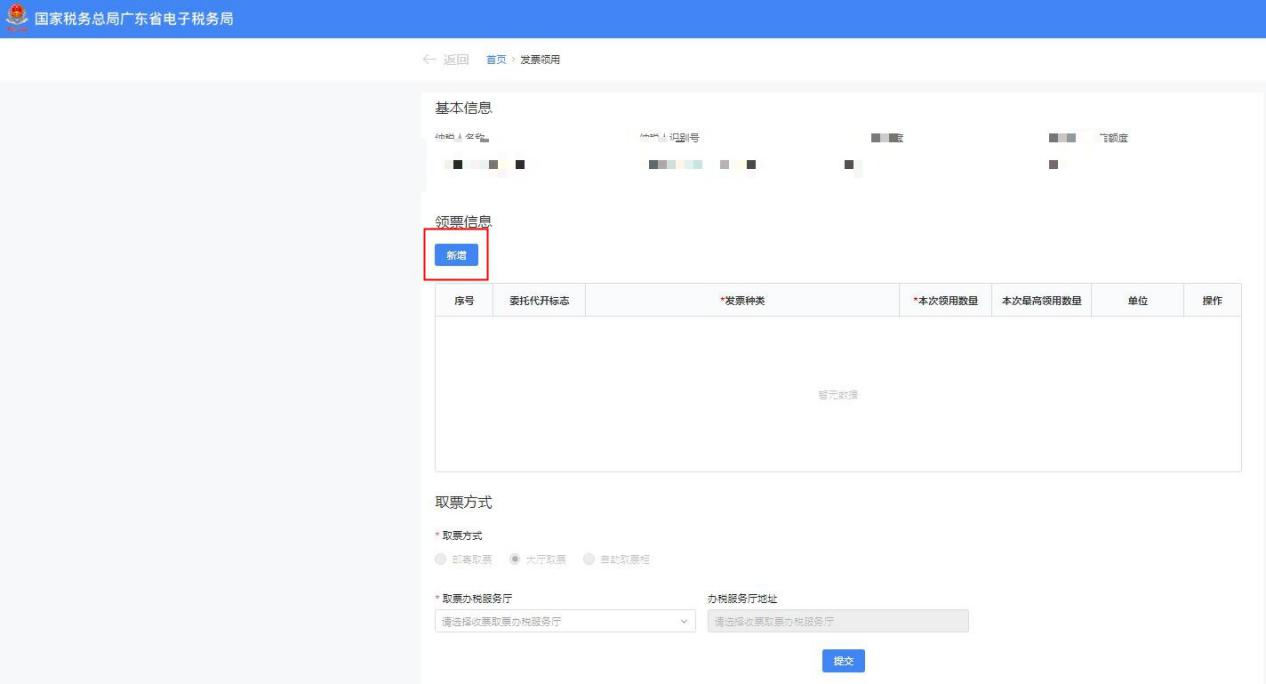The image size is (1266, 684).
Task: Click the 办税服务厅地址 input field
Action: [x=838, y=622]
